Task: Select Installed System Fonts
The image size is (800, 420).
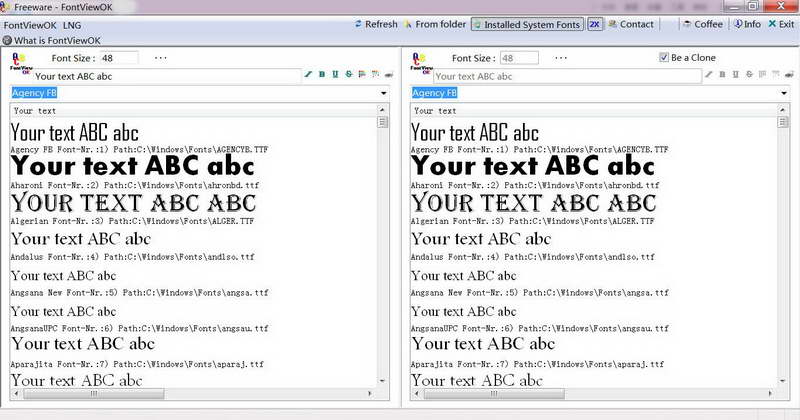Action: (527, 24)
